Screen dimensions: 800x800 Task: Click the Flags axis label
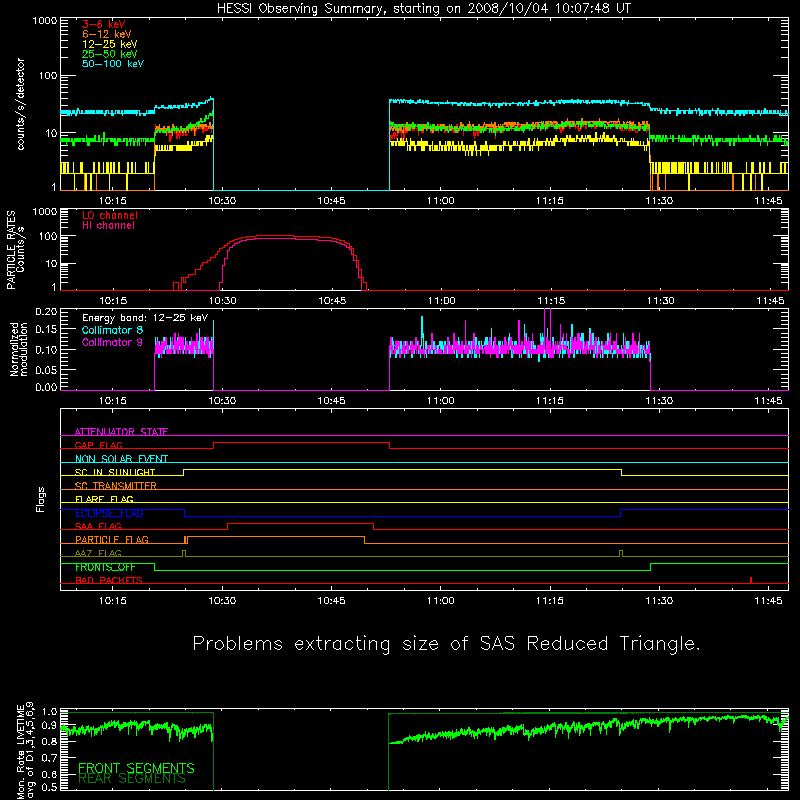pyautogui.click(x=40, y=499)
